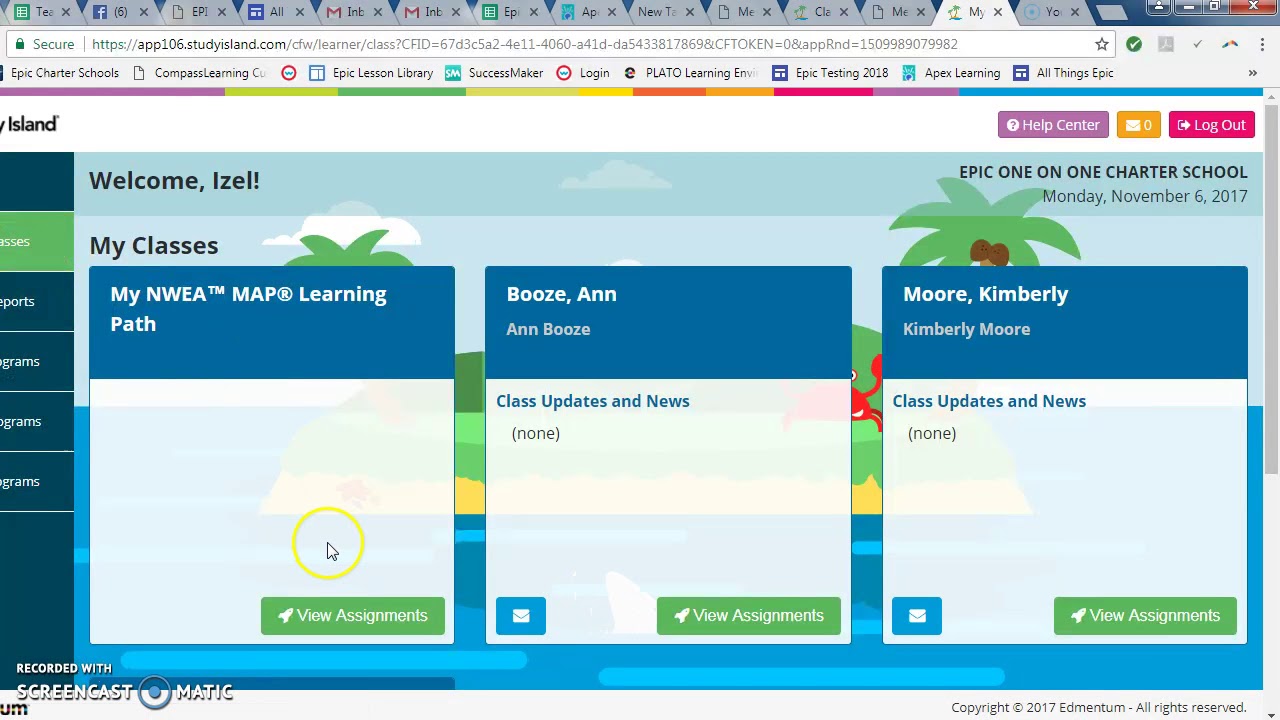Open the Apex Learning bookmark
Screen dimensions: 1280x720
951,73
